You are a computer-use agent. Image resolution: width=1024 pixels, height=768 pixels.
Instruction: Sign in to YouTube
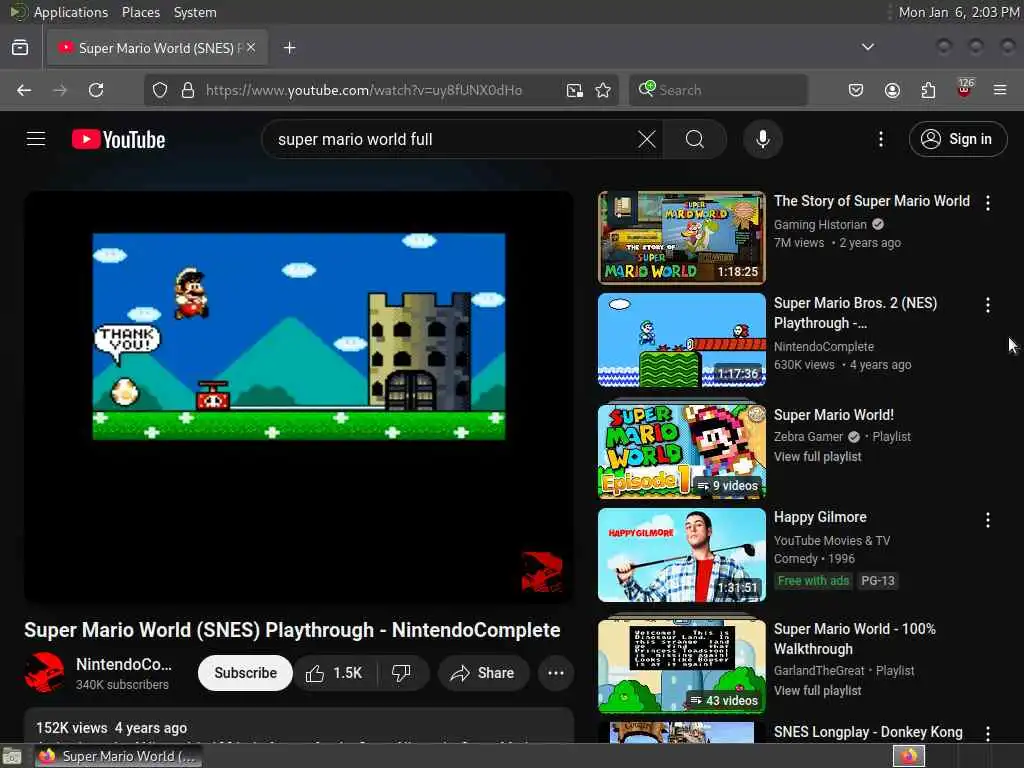[x=958, y=139]
